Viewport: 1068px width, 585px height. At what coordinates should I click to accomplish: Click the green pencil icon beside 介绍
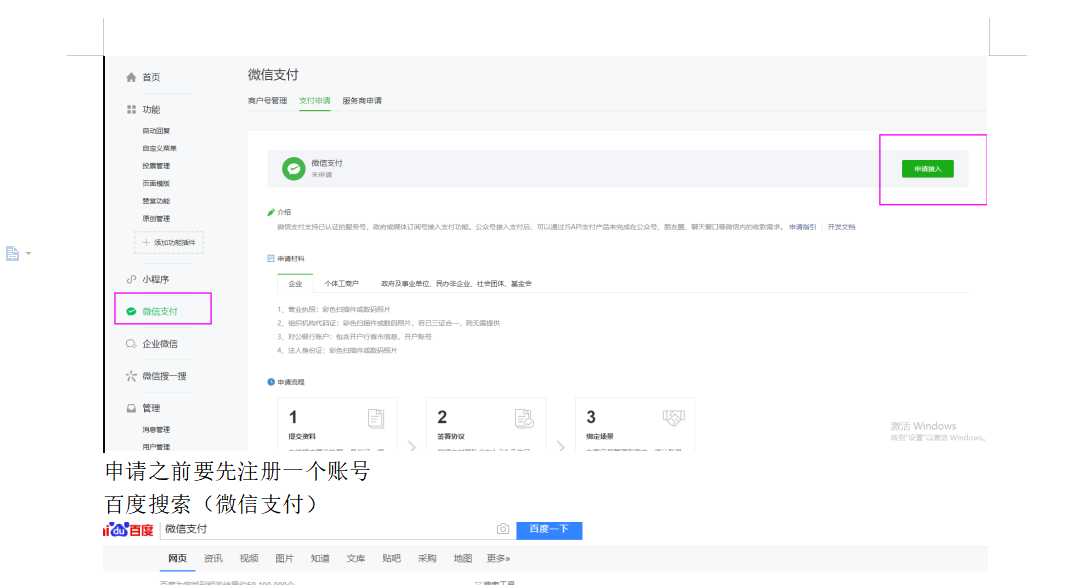271,212
